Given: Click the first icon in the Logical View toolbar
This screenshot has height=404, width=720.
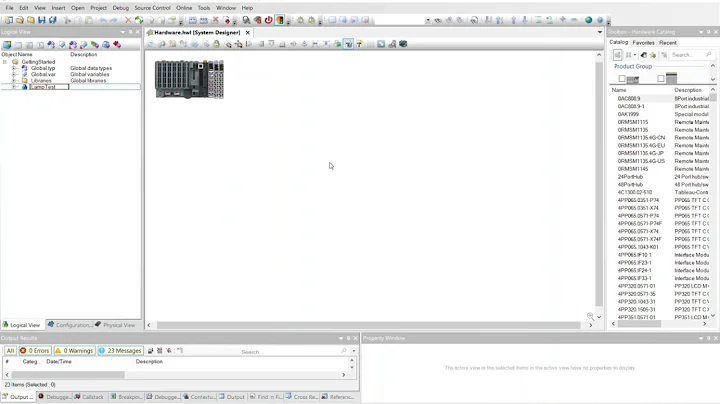Looking at the screenshot, I should pos(7,45).
